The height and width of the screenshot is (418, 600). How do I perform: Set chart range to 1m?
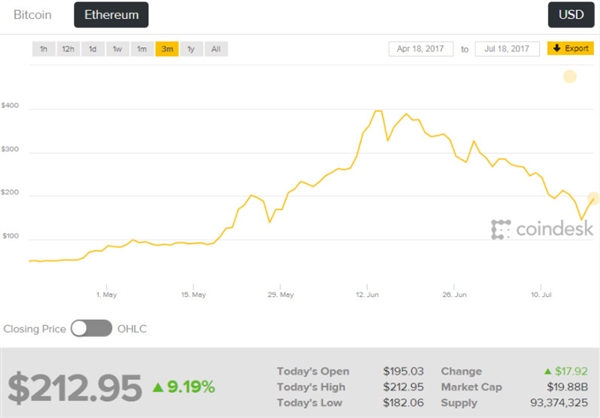[142, 49]
